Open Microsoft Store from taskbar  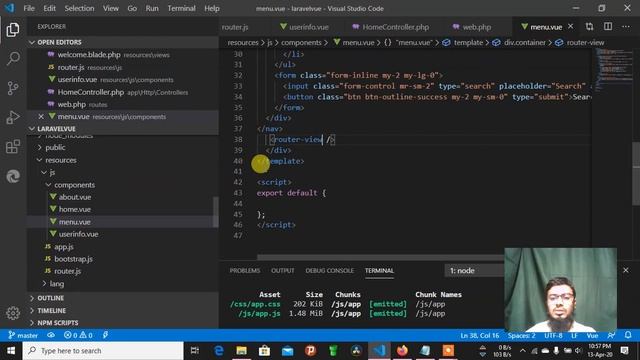(x=264, y=351)
